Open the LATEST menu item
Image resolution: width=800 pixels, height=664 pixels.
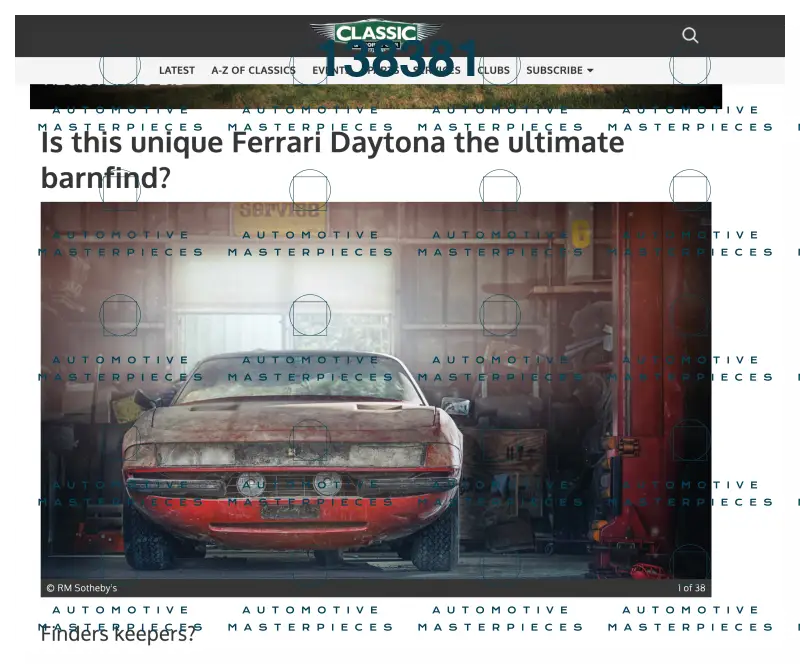pyautogui.click(x=177, y=70)
